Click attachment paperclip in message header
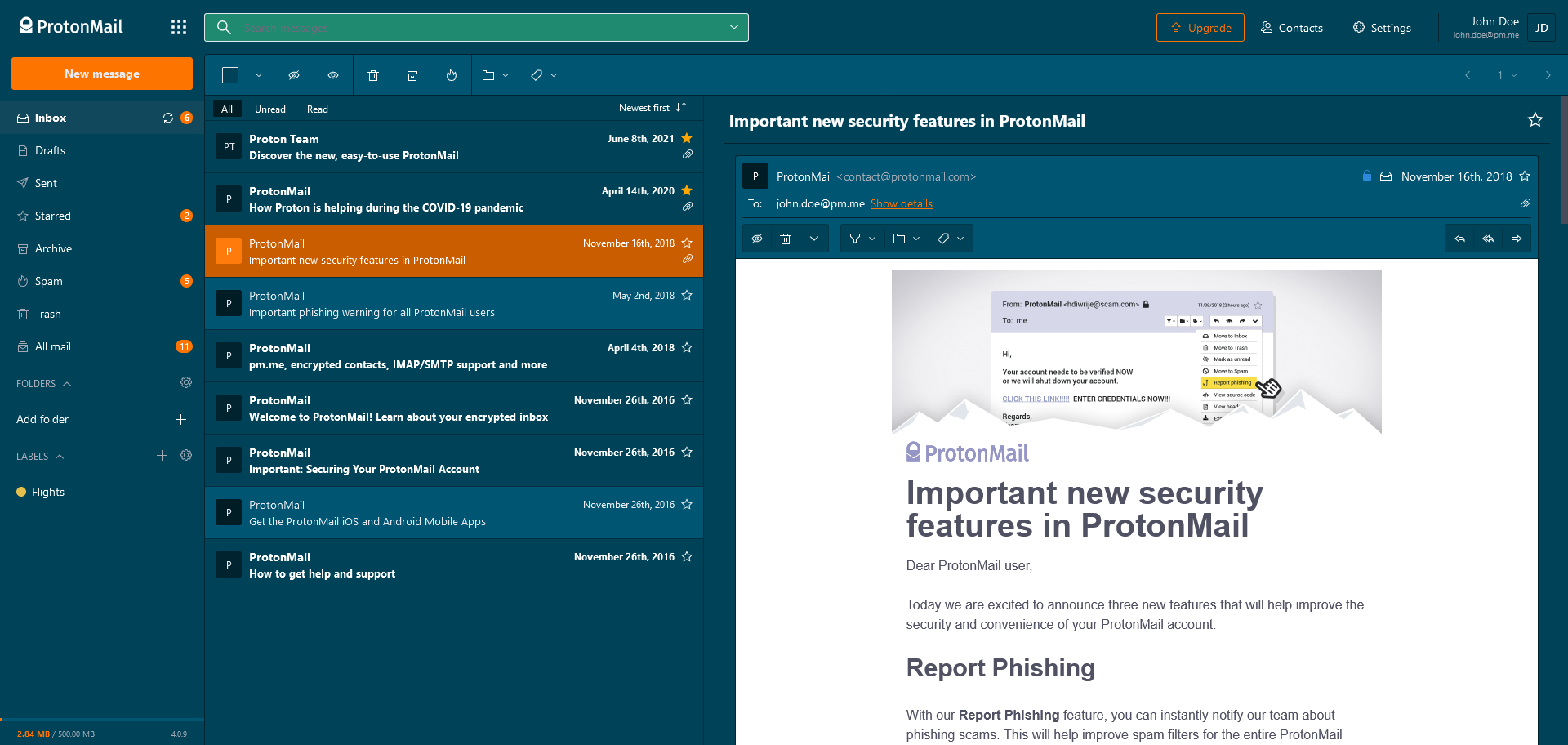The image size is (1568, 745). 1526,203
